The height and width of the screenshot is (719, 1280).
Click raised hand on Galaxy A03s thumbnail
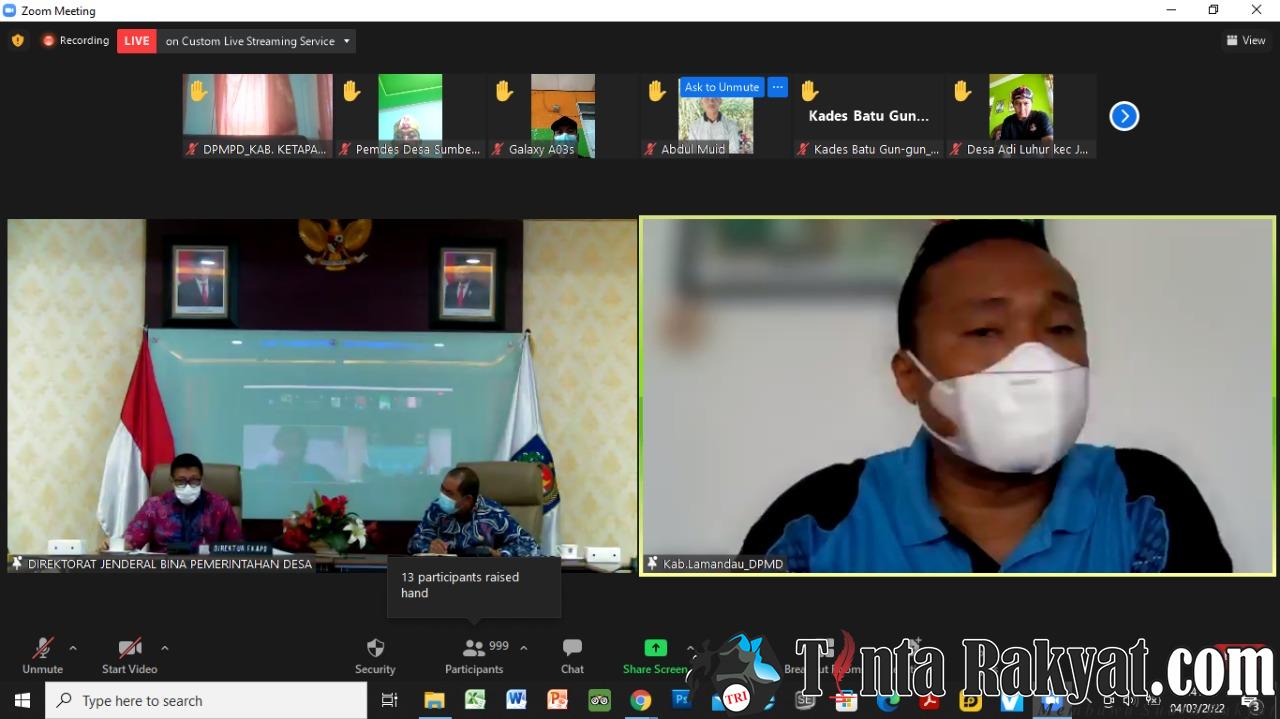504,91
